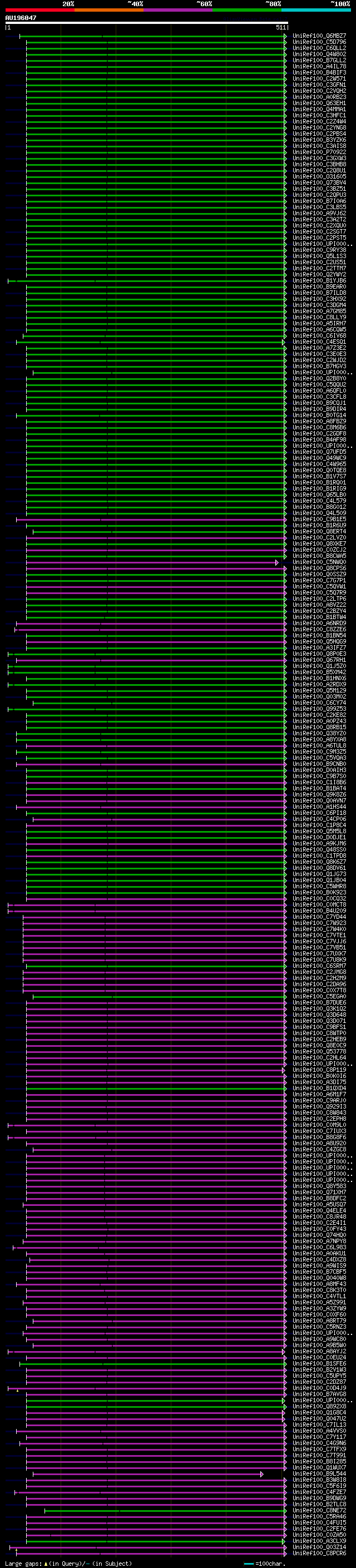Select hit label UniRef100_B8I285
Image resolution: width=356 pixels, height=1568 pixels.
click(x=319, y=1461)
